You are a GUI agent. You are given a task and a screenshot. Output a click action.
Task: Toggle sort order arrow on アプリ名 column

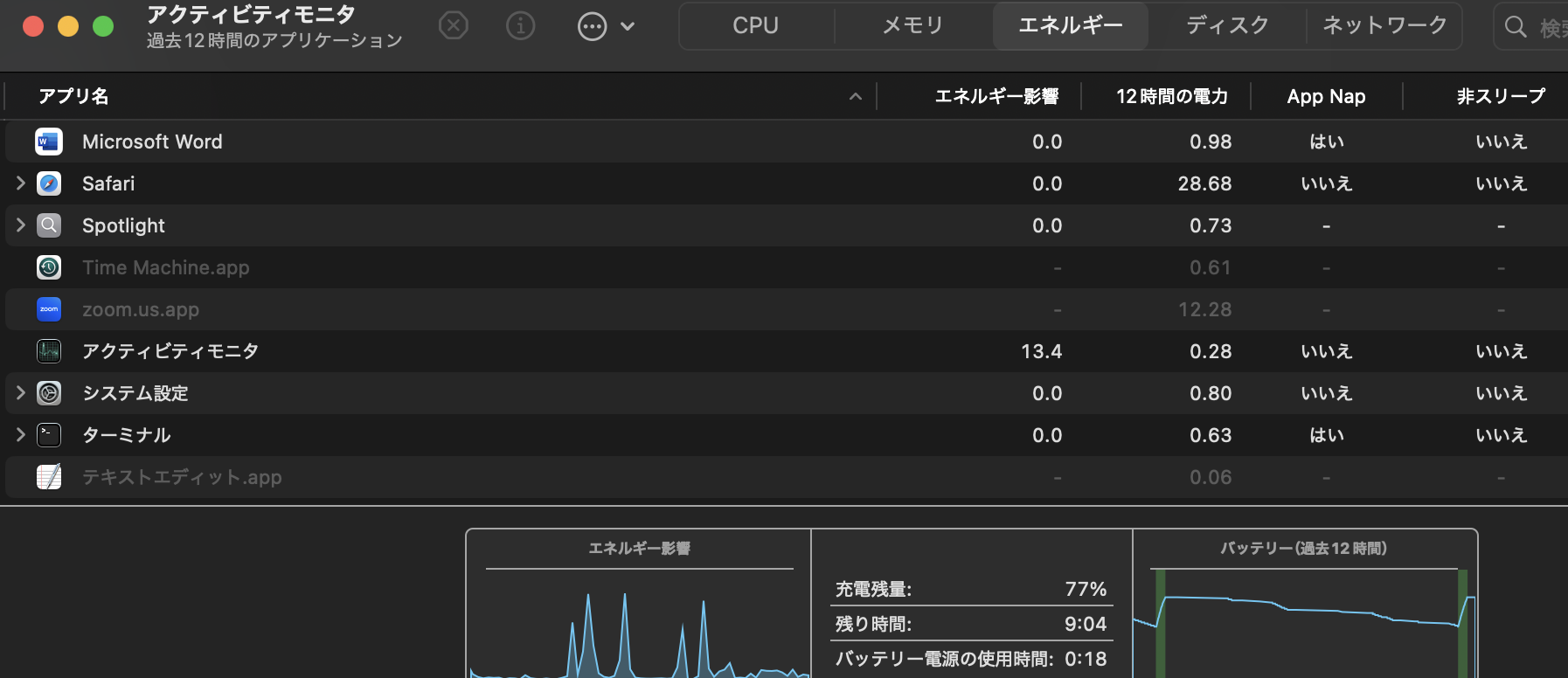click(856, 96)
